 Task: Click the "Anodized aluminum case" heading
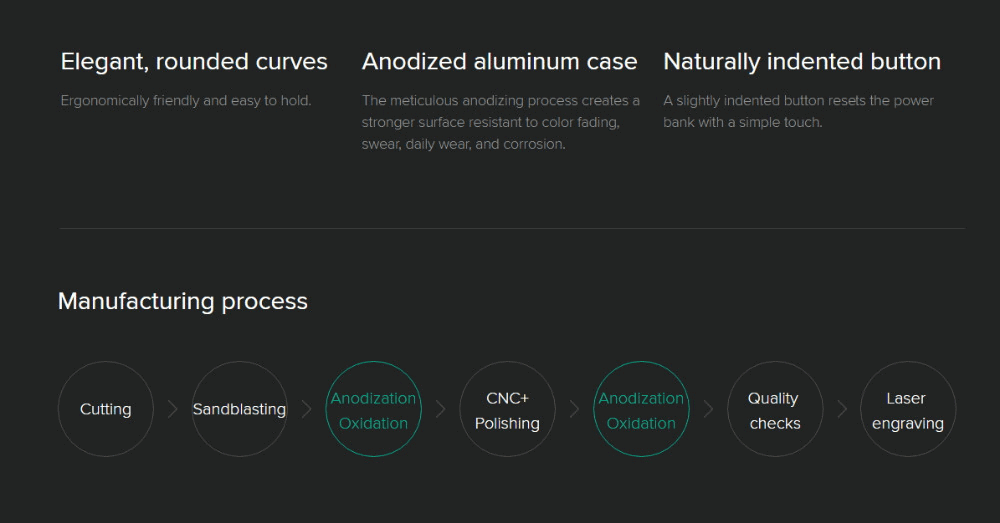click(x=499, y=62)
